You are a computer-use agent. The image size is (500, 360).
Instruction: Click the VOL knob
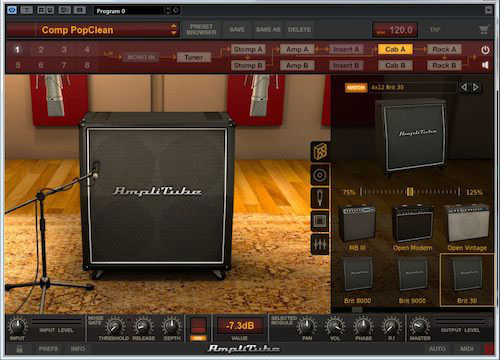click(x=335, y=327)
